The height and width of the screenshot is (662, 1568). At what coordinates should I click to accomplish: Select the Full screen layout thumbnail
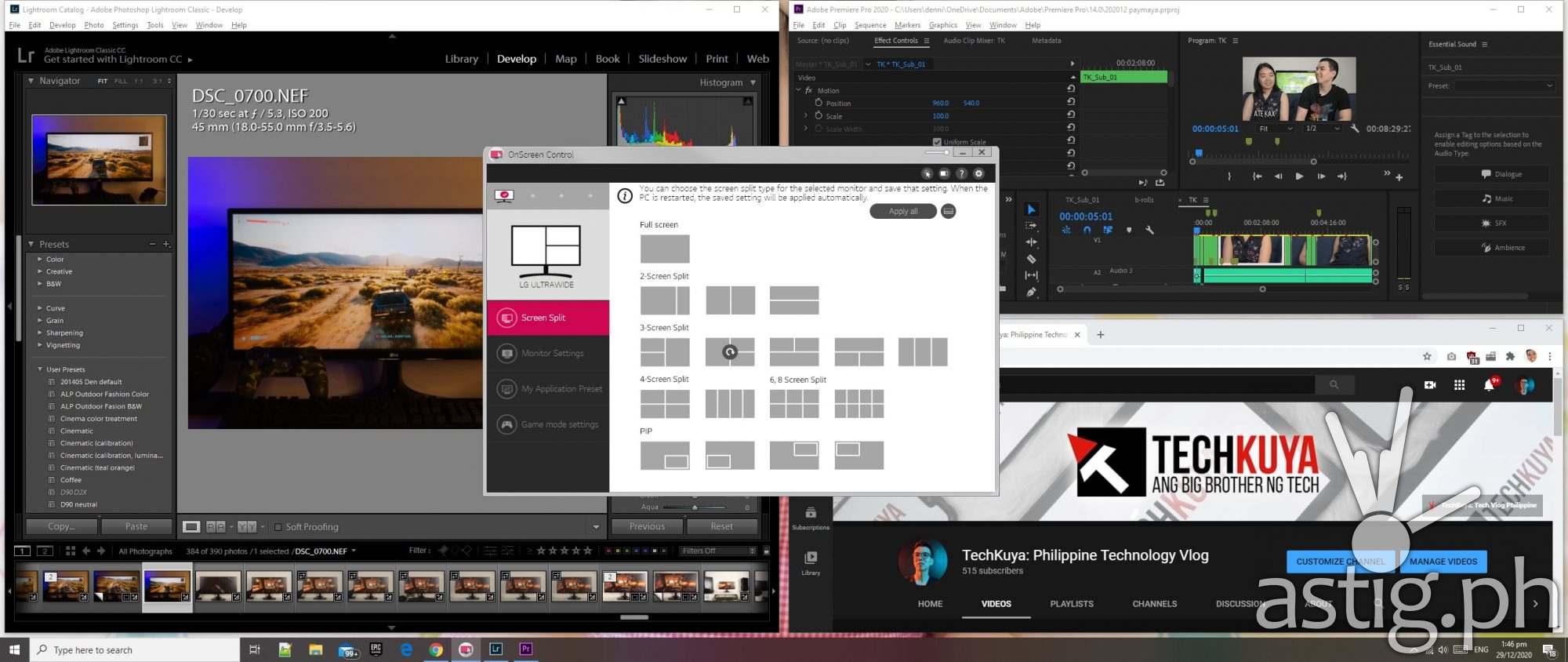click(665, 249)
